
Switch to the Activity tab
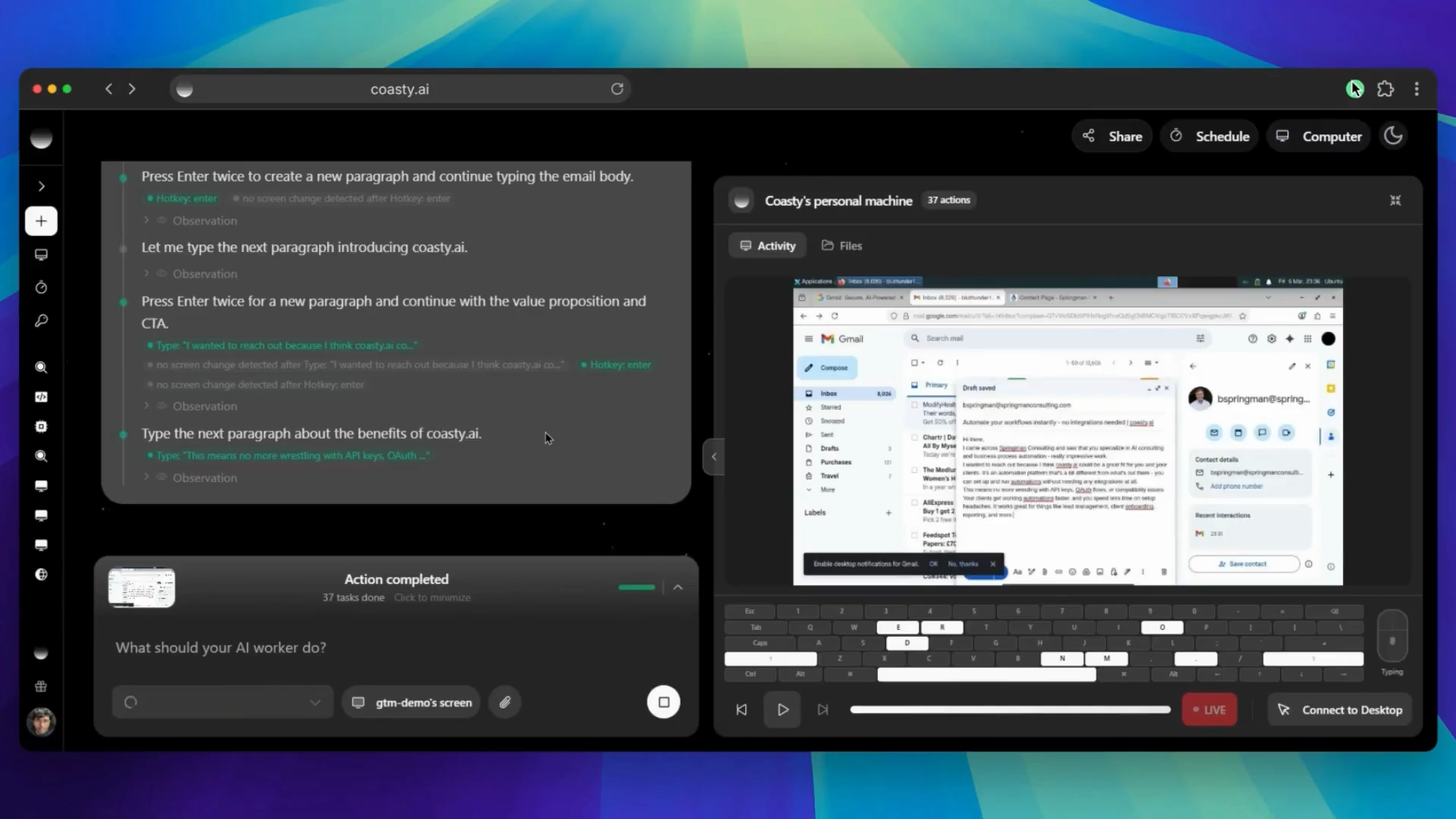click(767, 245)
